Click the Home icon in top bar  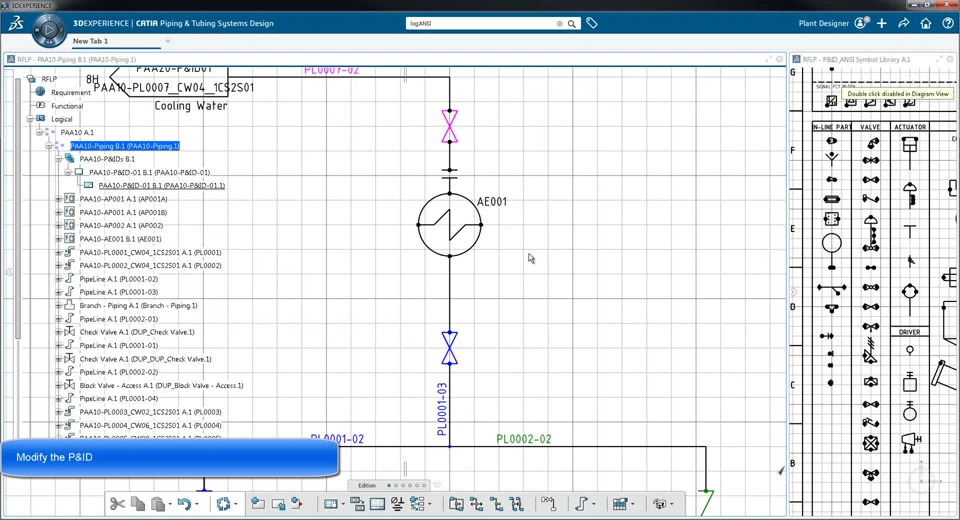(x=926, y=23)
